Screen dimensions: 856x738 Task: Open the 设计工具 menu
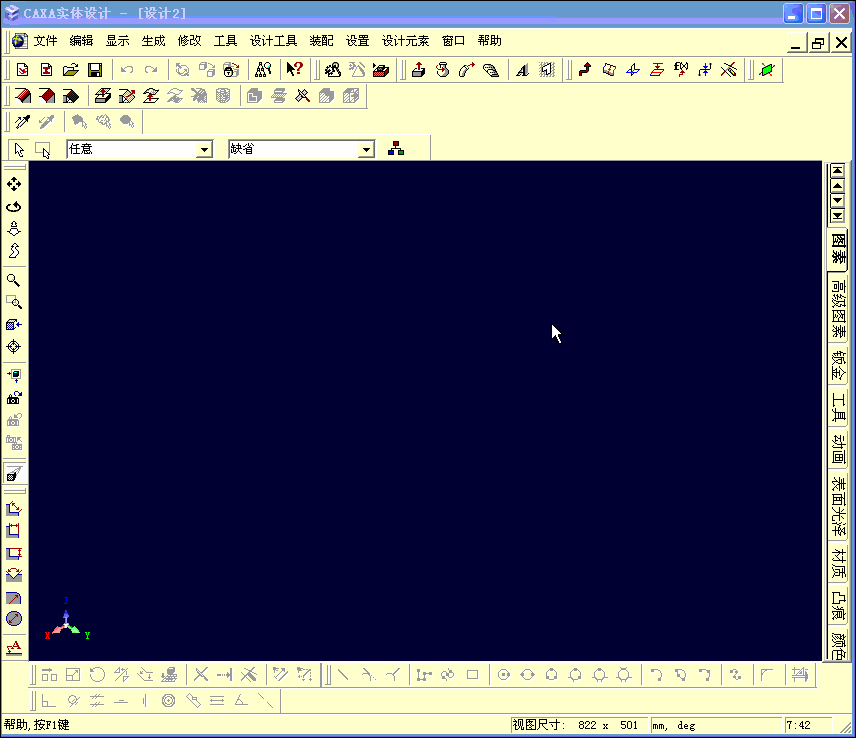point(274,41)
